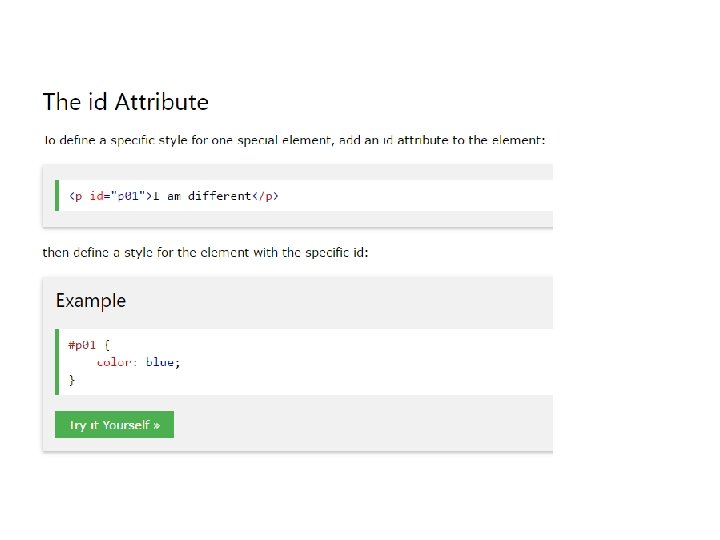Click the "id" attribute name in the HTML code
Screen dimensions: 720x540
point(97,196)
